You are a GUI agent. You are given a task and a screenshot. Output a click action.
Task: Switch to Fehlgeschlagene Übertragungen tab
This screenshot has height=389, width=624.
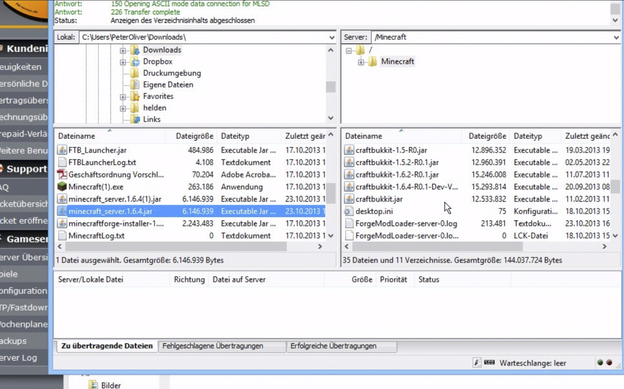(x=222, y=346)
